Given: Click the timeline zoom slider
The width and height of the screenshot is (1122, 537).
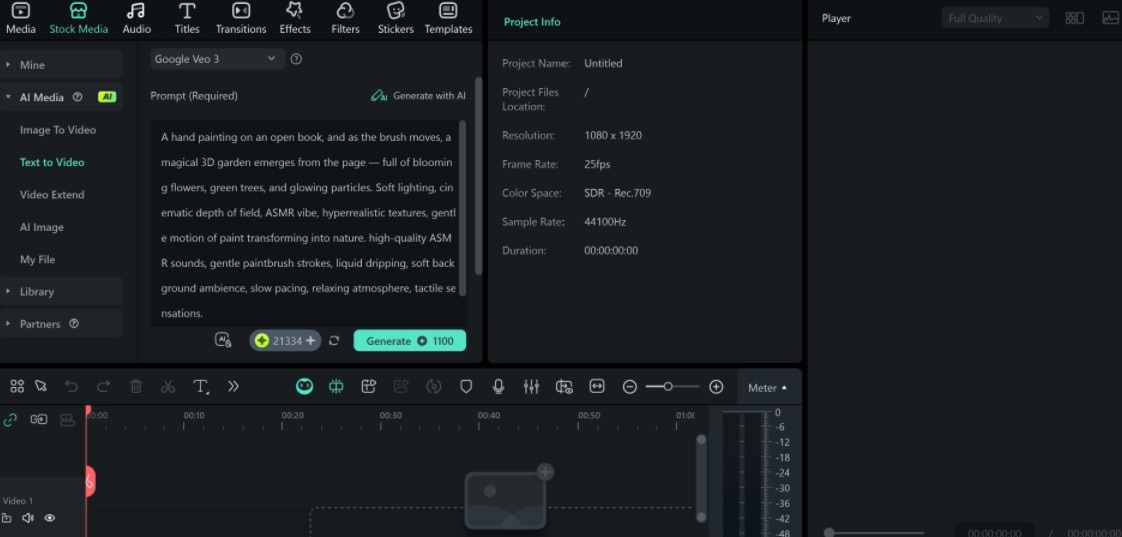Looking at the screenshot, I should click(673, 387).
